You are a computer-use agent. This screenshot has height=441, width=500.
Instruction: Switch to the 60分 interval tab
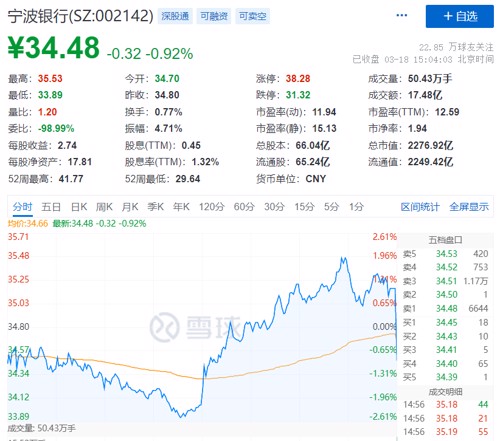(244, 207)
